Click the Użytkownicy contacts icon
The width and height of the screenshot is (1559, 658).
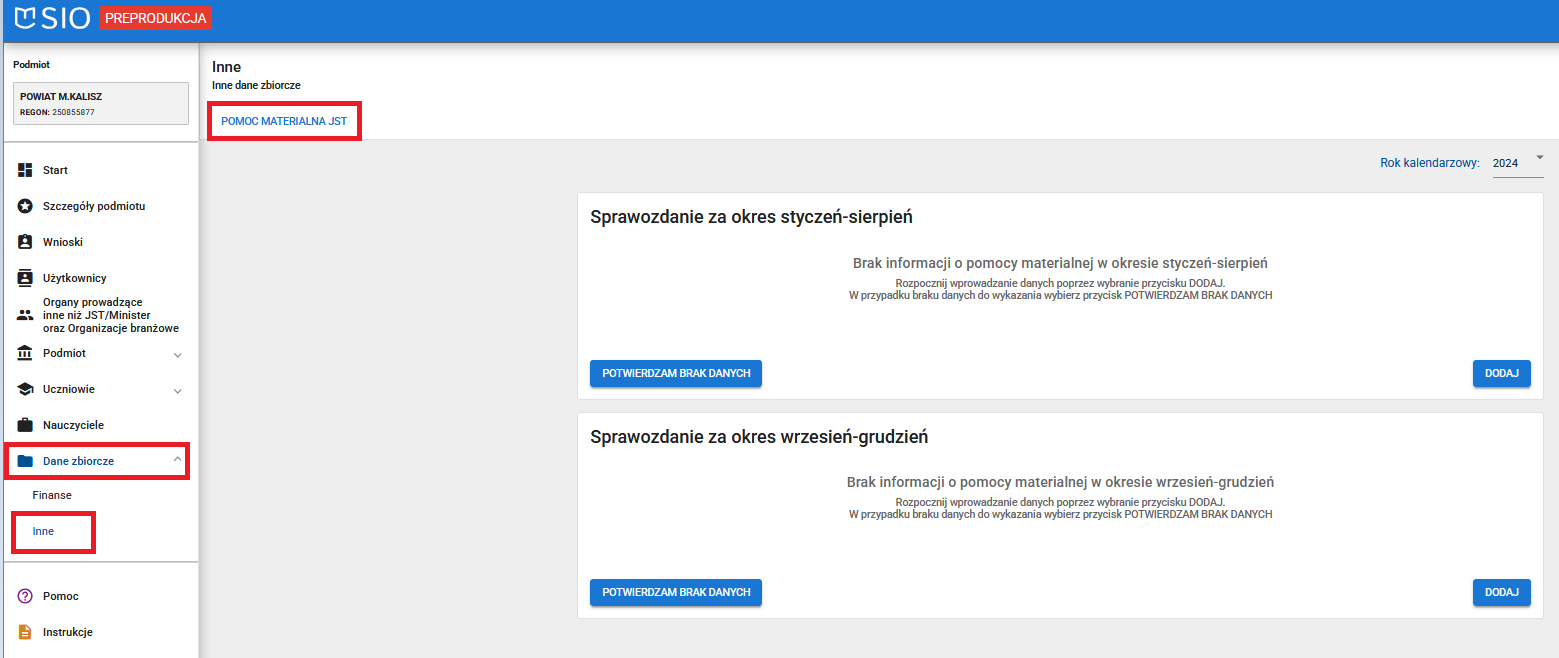click(x=26, y=278)
